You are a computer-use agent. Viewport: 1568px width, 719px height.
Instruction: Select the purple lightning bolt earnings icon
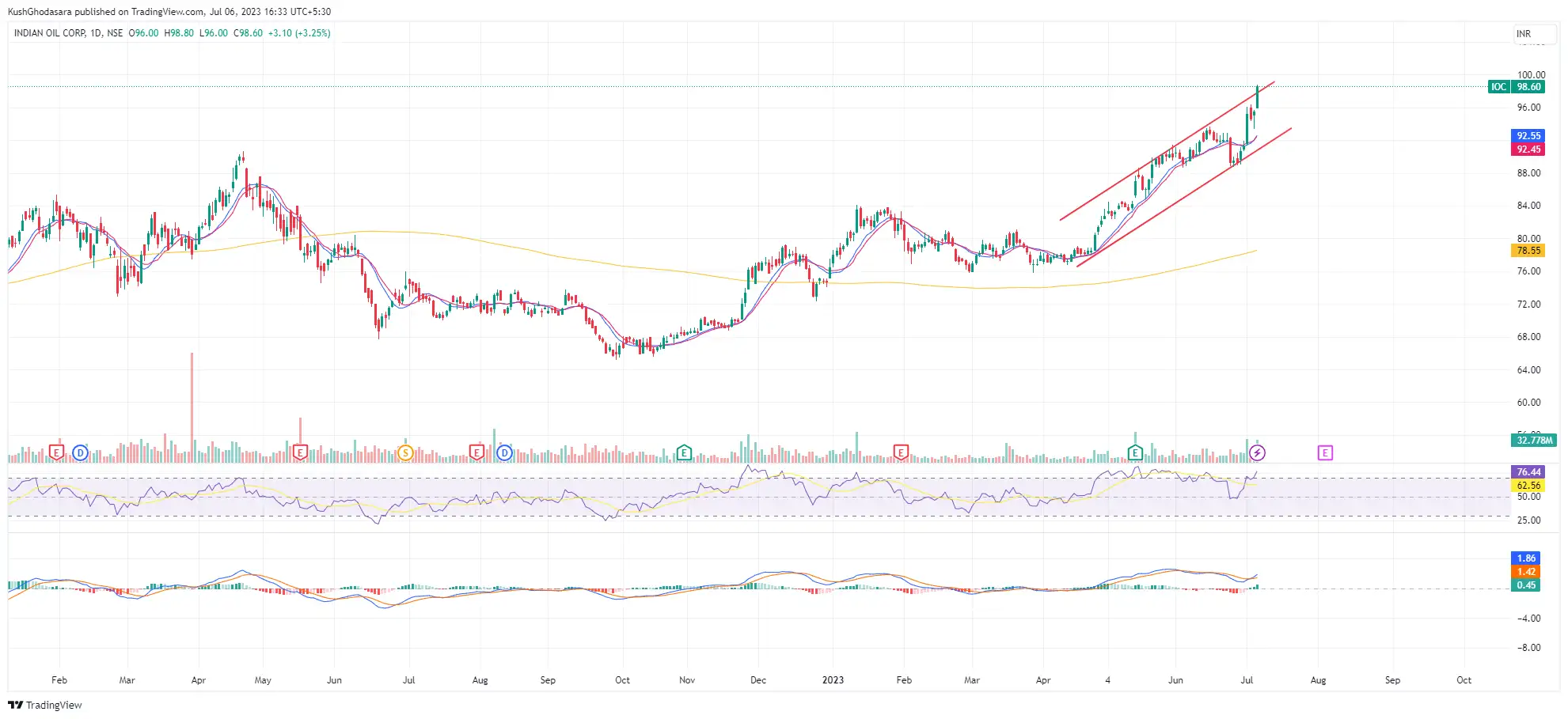coord(1258,452)
